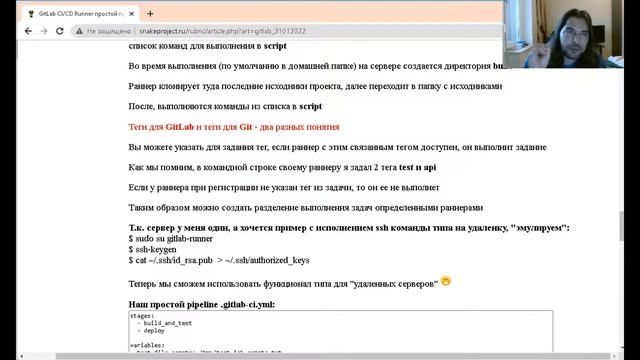This screenshot has width=640, height=360.
Task: Click the "variables:" line in code box
Action: pyautogui.click(x=147, y=345)
